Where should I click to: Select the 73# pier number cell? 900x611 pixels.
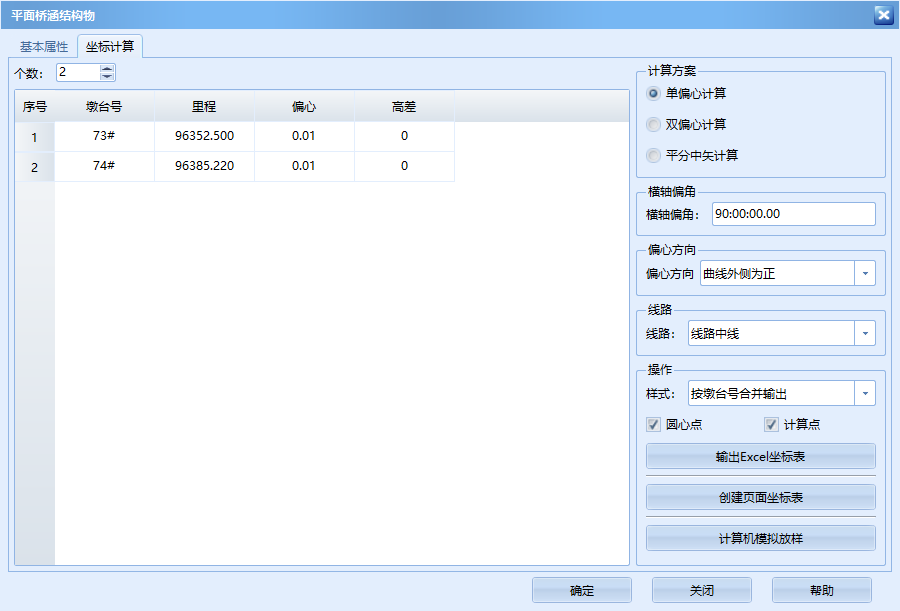click(104, 136)
